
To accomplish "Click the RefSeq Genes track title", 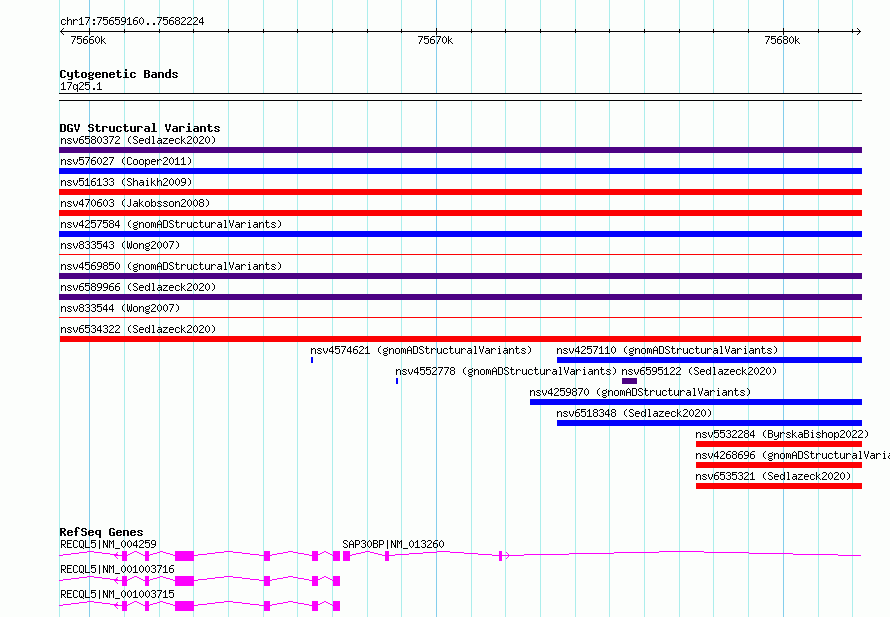I will pyautogui.click(x=101, y=532).
